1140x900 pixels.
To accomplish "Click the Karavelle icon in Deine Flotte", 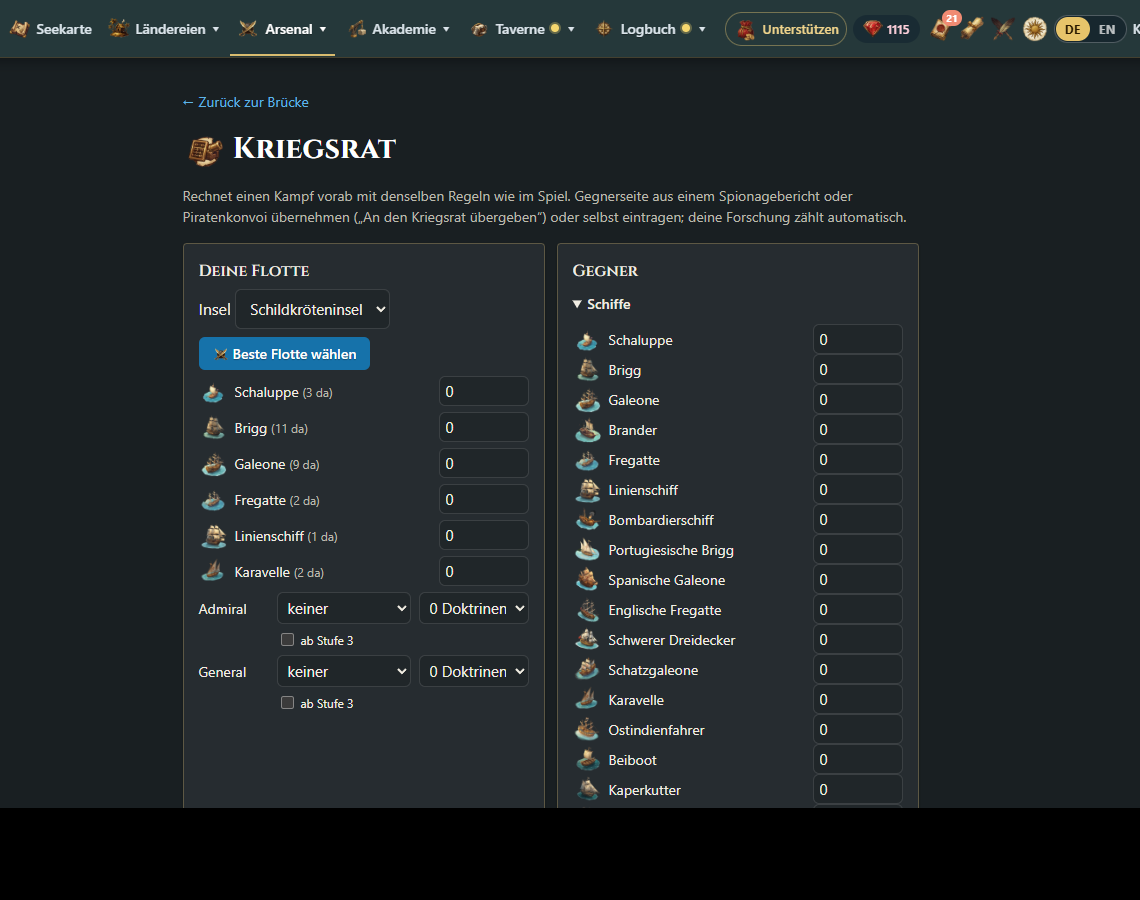I will (x=213, y=572).
